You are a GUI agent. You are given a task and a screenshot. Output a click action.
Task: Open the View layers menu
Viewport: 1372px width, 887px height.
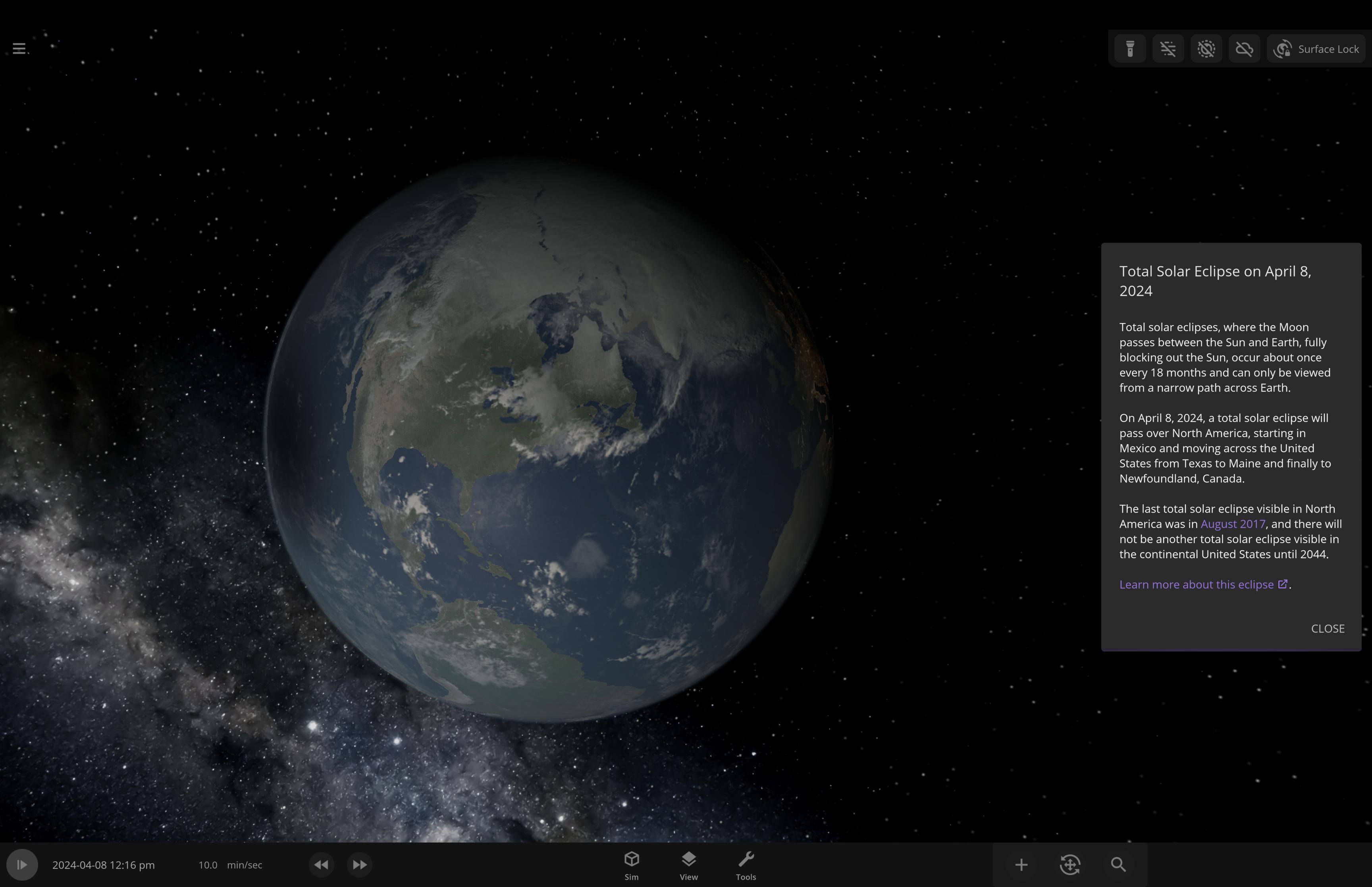click(689, 865)
